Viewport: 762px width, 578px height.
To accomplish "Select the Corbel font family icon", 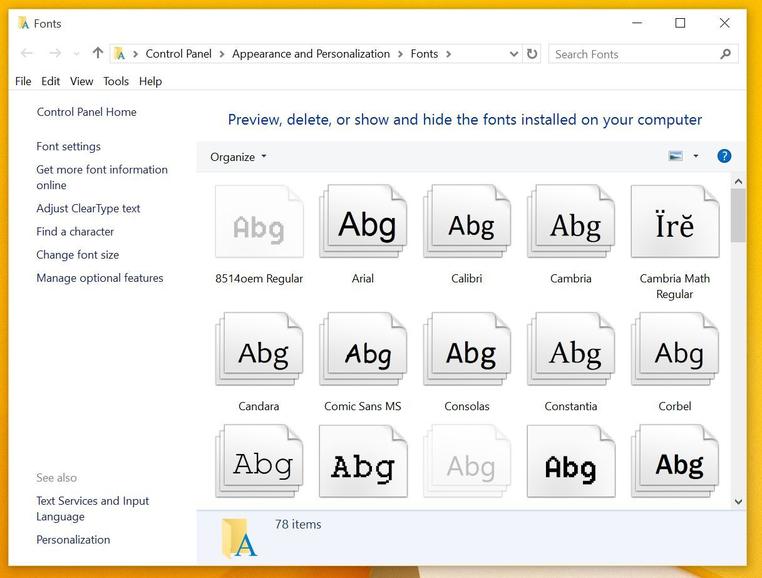I will click(675, 349).
